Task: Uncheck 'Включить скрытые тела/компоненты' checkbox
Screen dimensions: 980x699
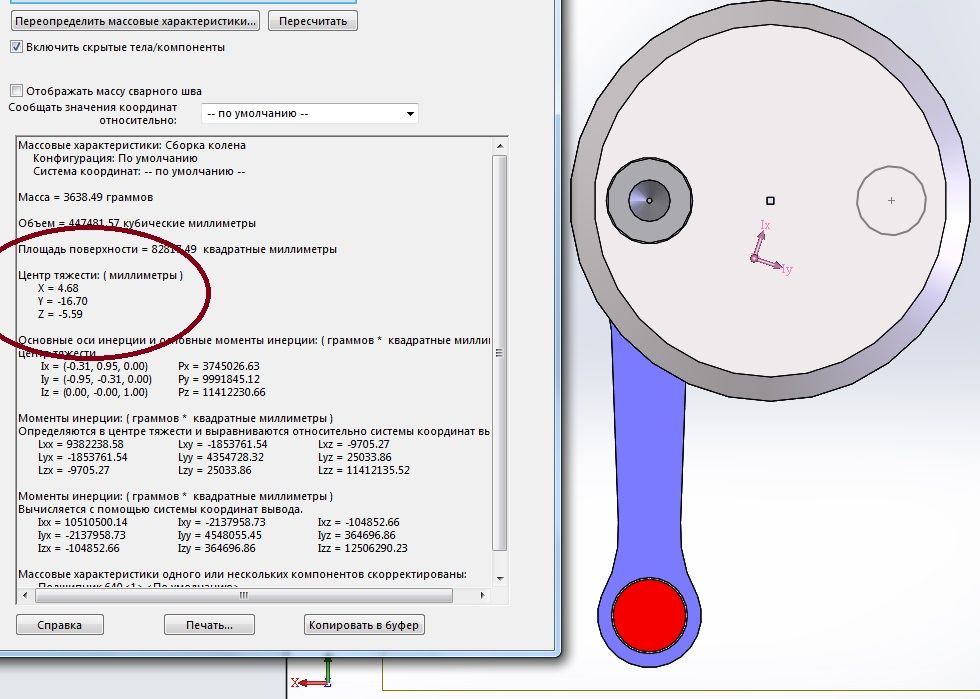Action: click(x=16, y=47)
